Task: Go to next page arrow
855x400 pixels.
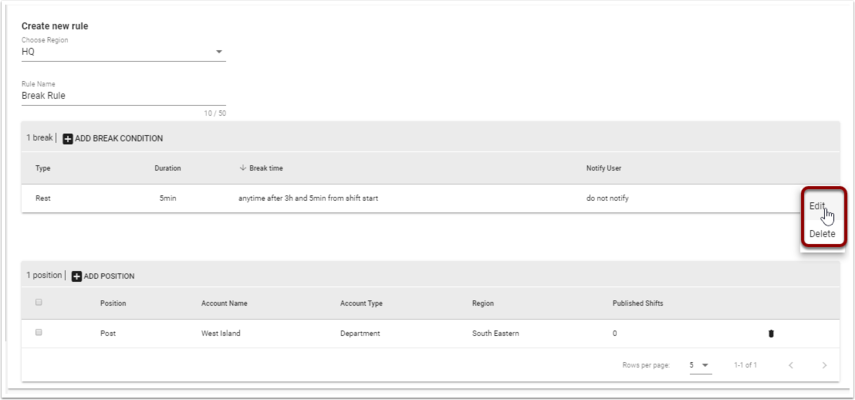Action: pyautogui.click(x=824, y=365)
